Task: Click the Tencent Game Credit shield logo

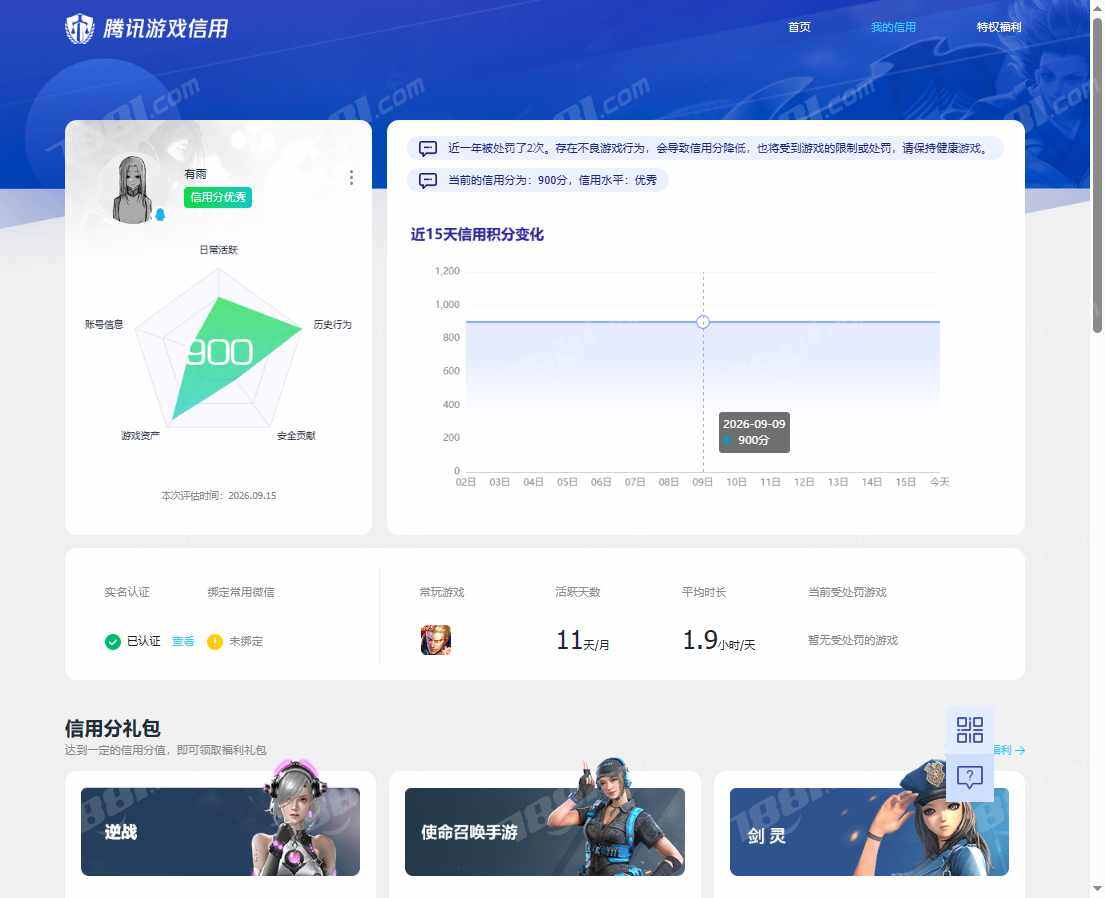Action: coord(80,29)
